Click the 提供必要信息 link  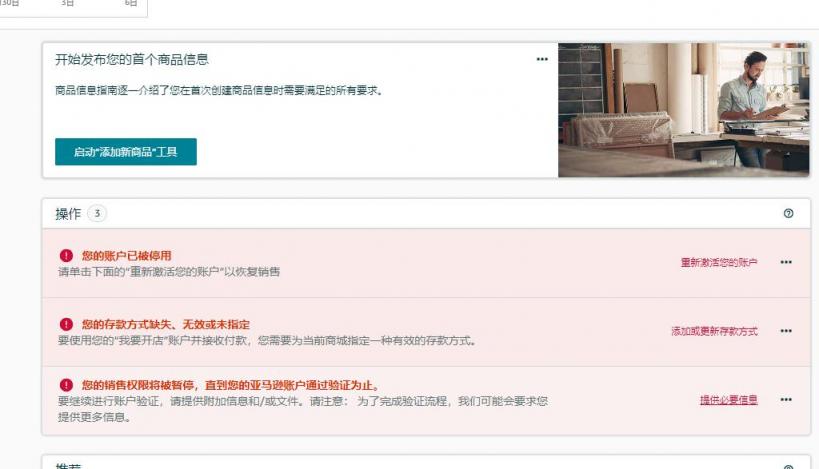[x=729, y=400]
